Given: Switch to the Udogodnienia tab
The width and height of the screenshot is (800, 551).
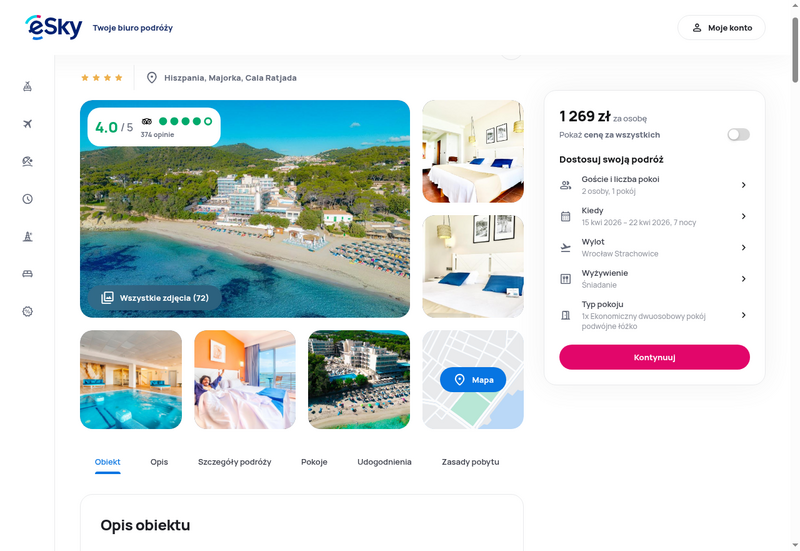Looking at the screenshot, I should click(384, 462).
